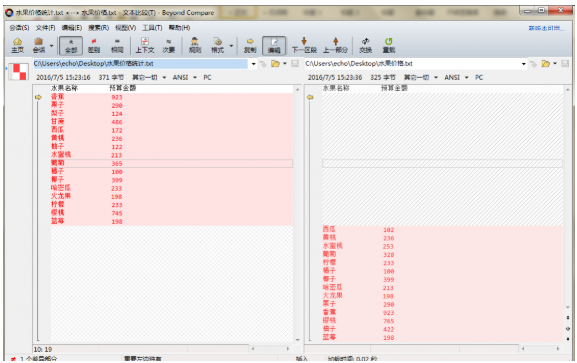577x363 pixels.
Task: Click the red-white difference thumbnail overview
Action: [x=18, y=72]
